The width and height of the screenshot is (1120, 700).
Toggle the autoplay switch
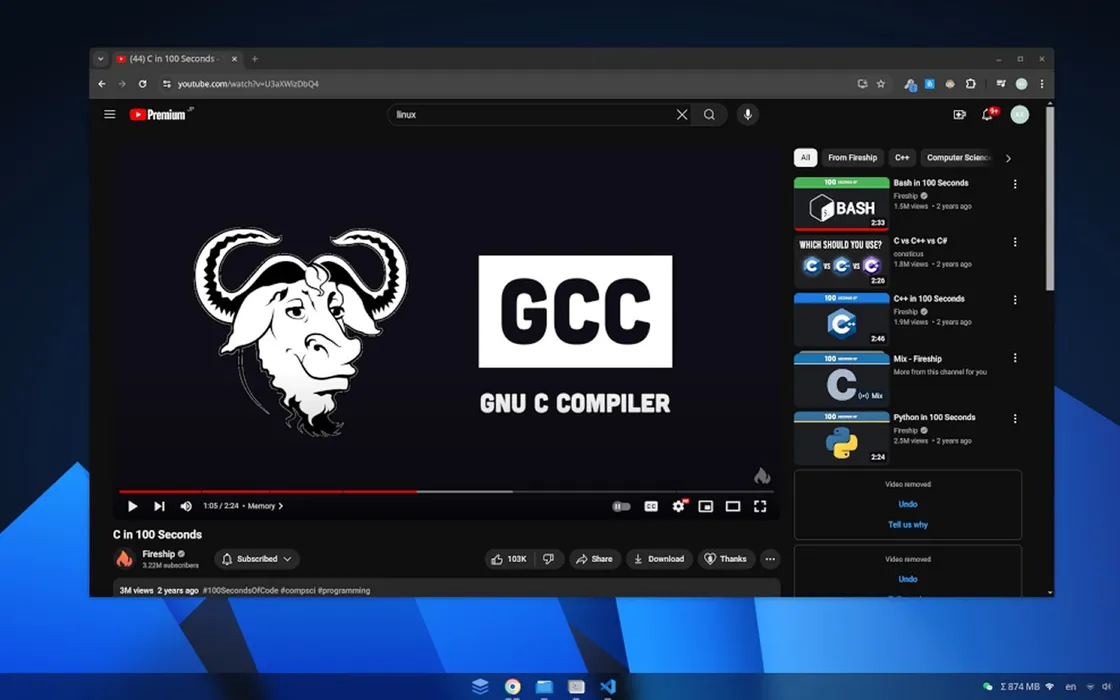[621, 506]
